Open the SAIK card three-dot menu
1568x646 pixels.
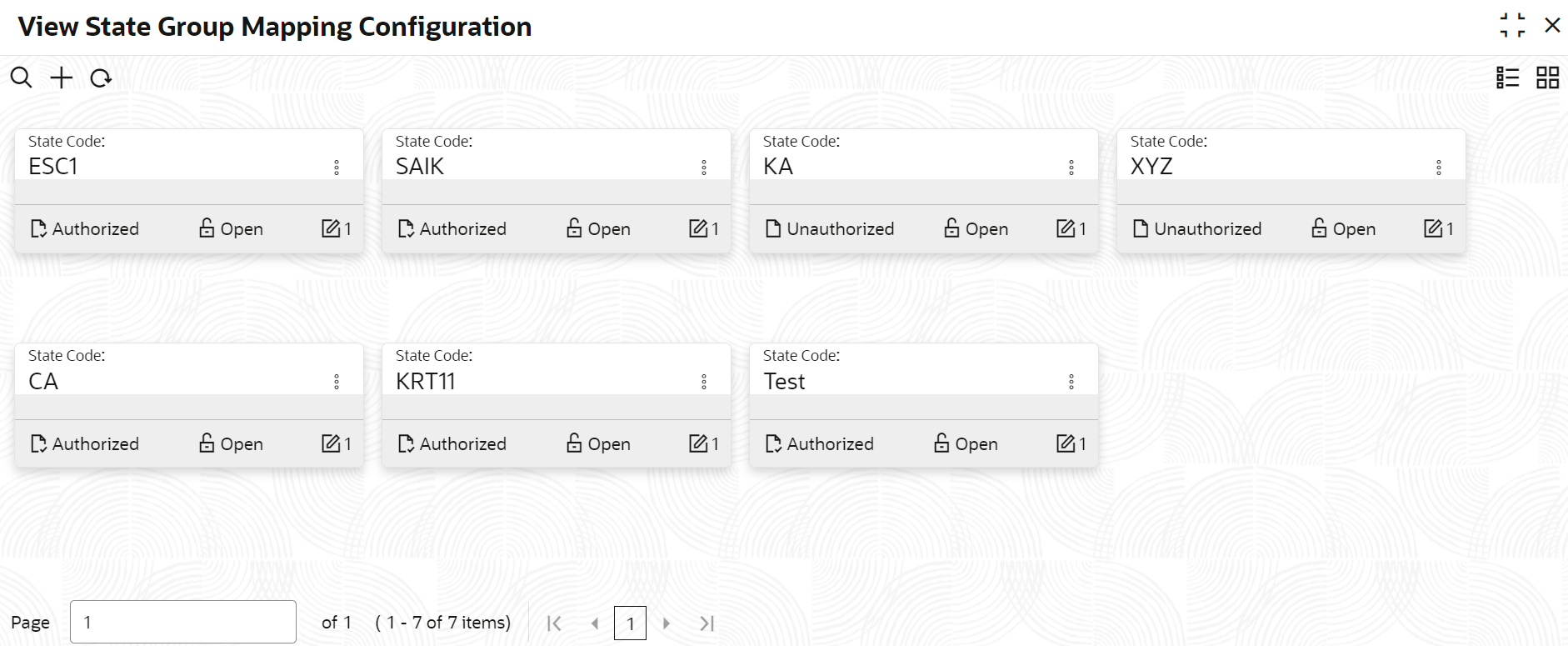tap(704, 168)
